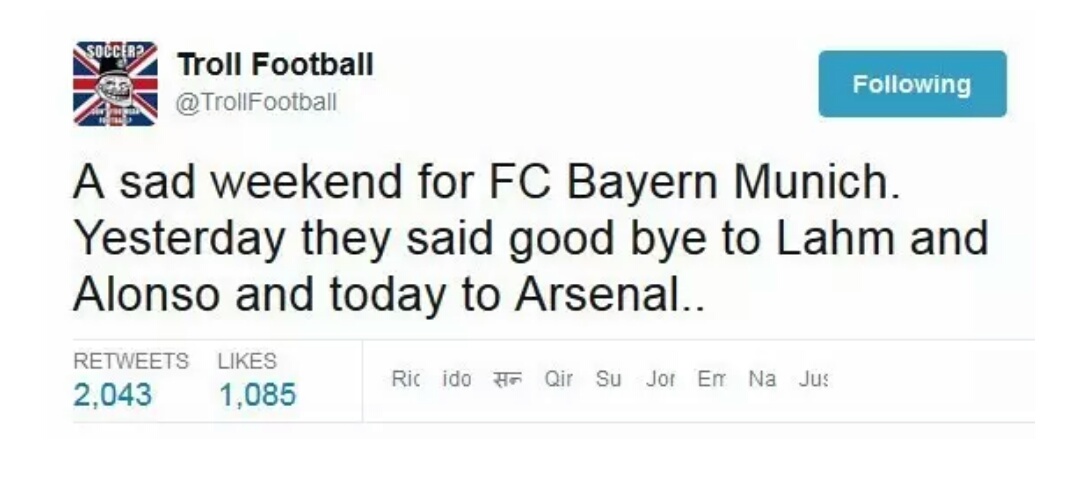Click the Troll Football profile avatar

[x=115, y=83]
